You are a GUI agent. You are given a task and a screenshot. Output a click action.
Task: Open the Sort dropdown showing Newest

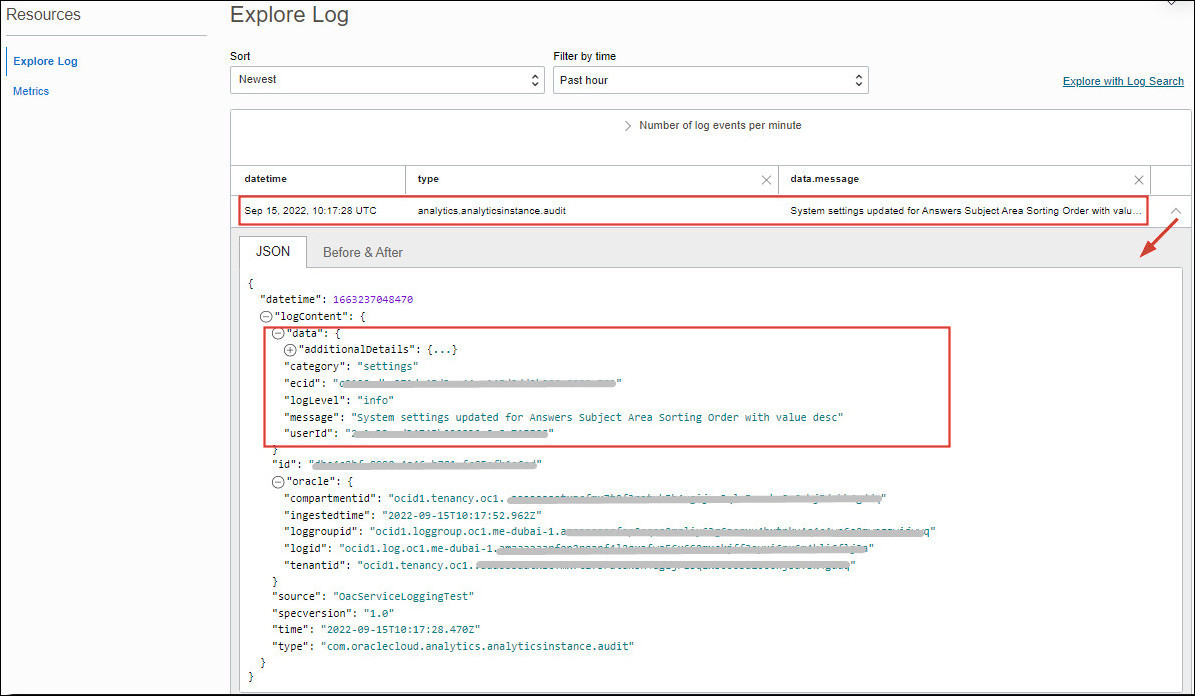[387, 79]
